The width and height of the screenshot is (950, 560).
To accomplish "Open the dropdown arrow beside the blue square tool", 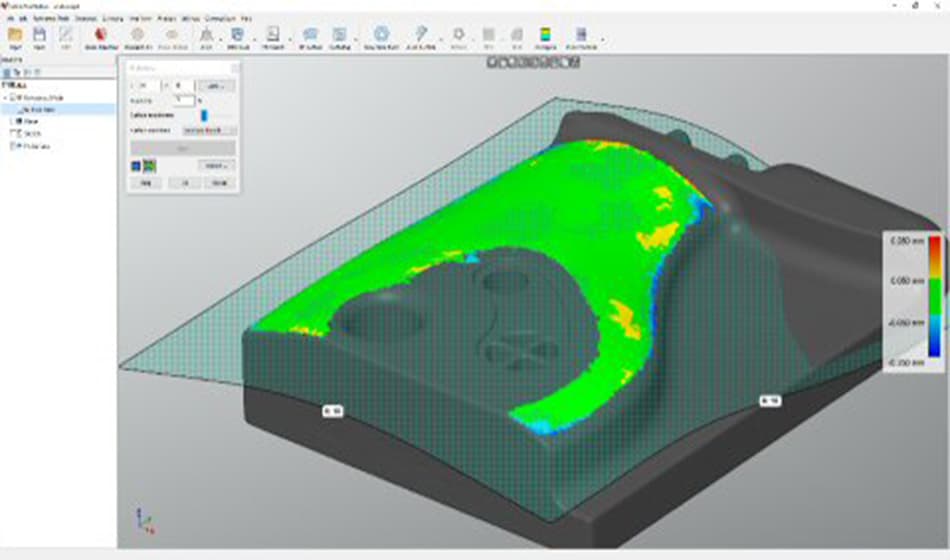I will coord(356,39).
